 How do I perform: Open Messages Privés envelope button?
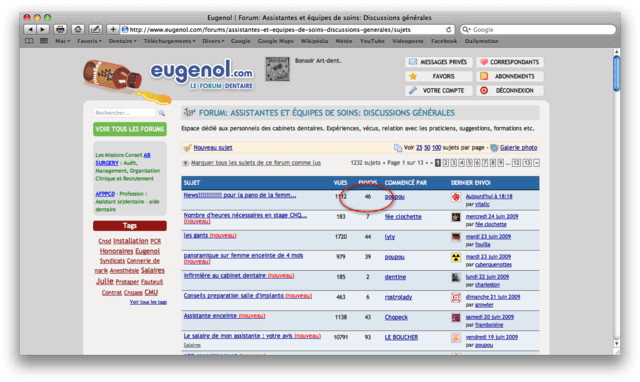439,62
